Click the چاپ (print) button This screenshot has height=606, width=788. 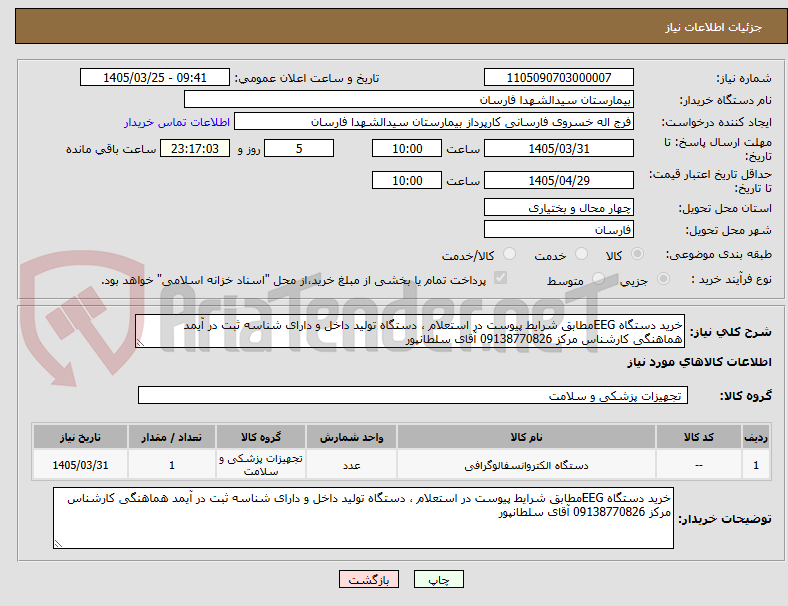pos(438,579)
